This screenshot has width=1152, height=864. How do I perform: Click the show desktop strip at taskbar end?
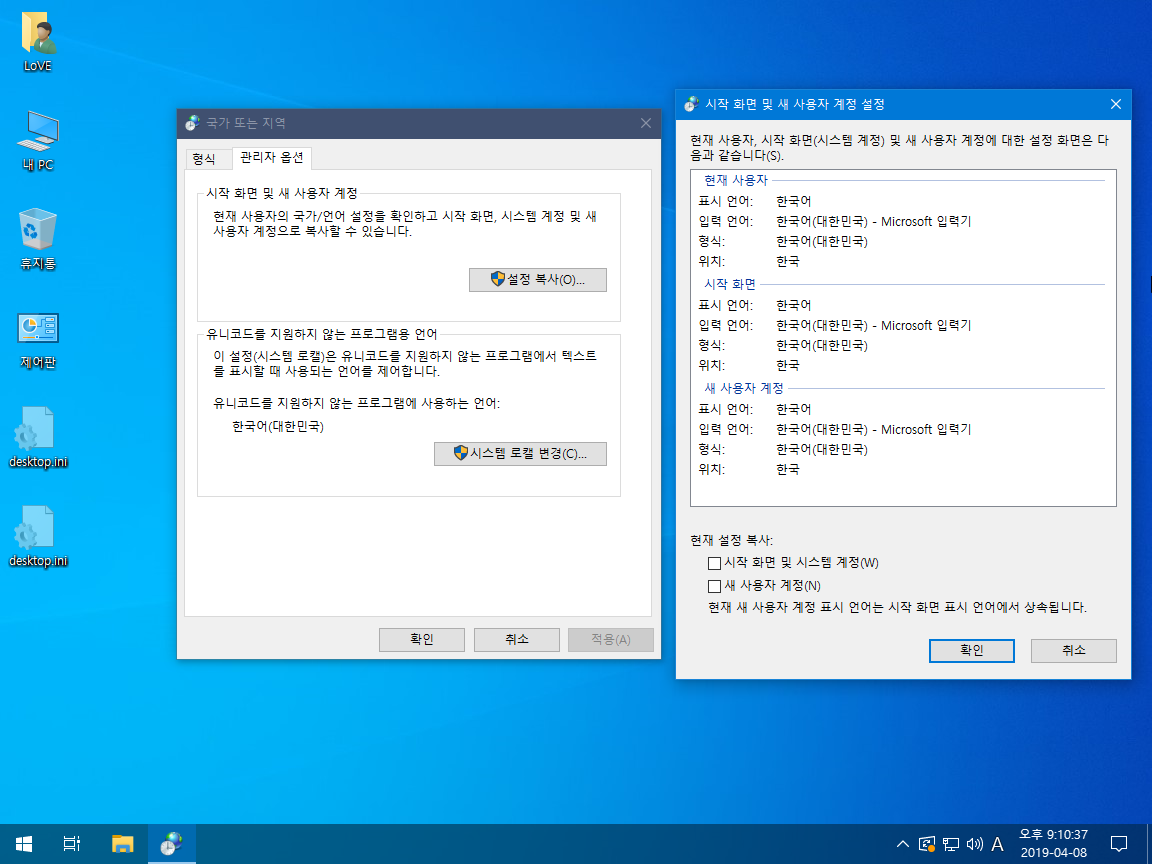pos(1148,843)
